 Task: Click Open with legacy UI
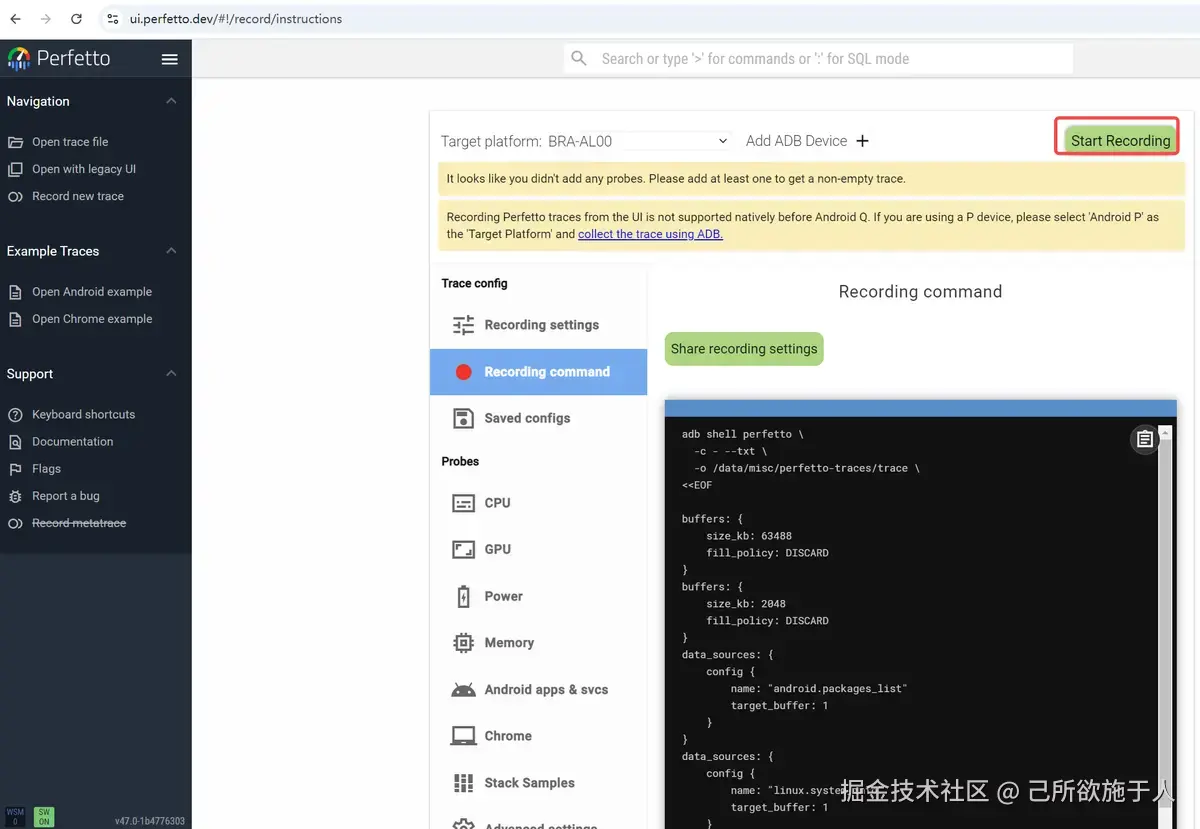click(x=84, y=169)
